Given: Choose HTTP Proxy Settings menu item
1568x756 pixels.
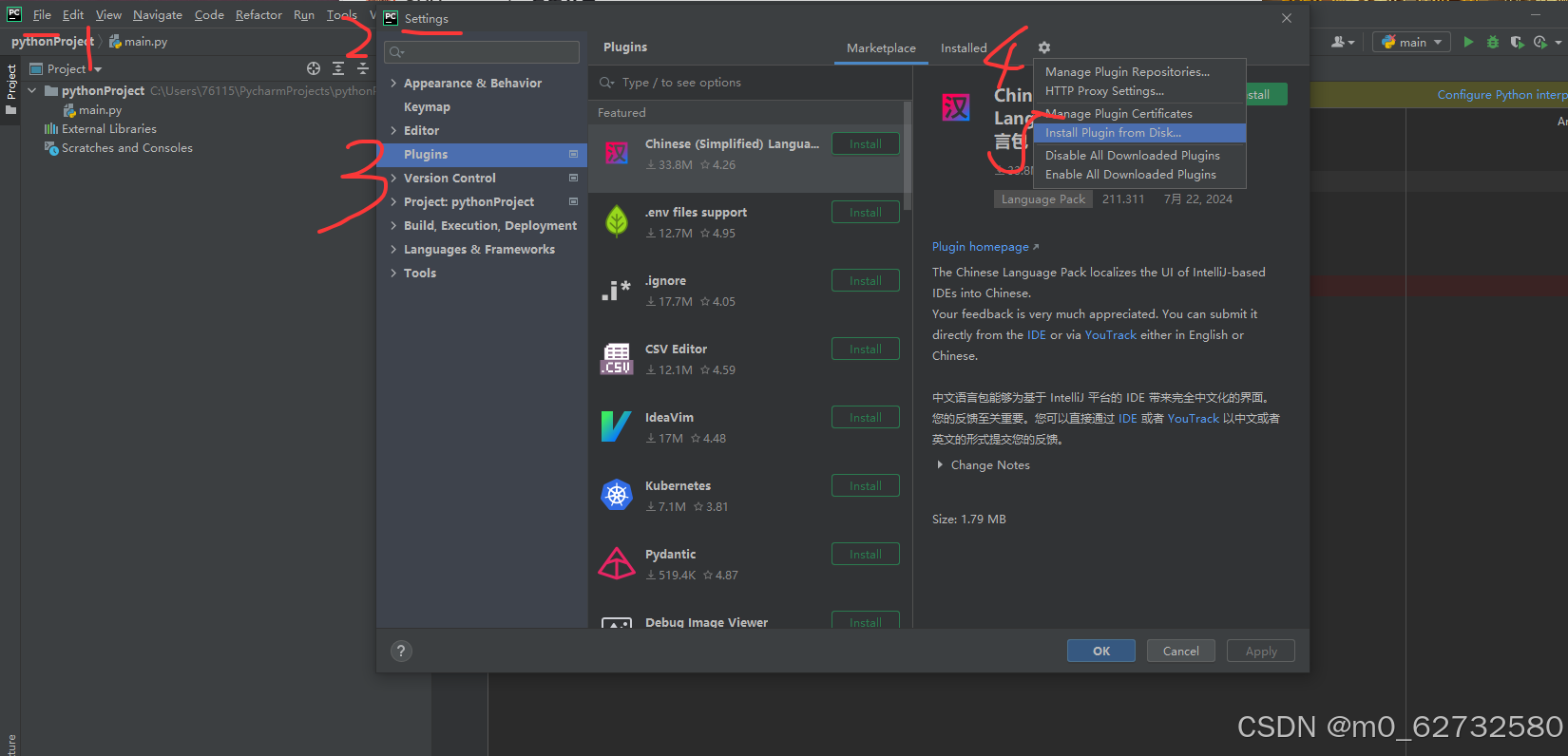Looking at the screenshot, I should (x=1139, y=91).
